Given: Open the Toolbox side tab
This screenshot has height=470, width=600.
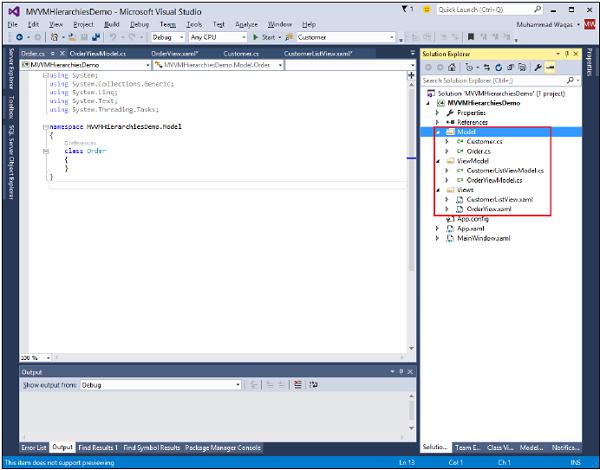Looking at the screenshot, I should (x=11, y=106).
